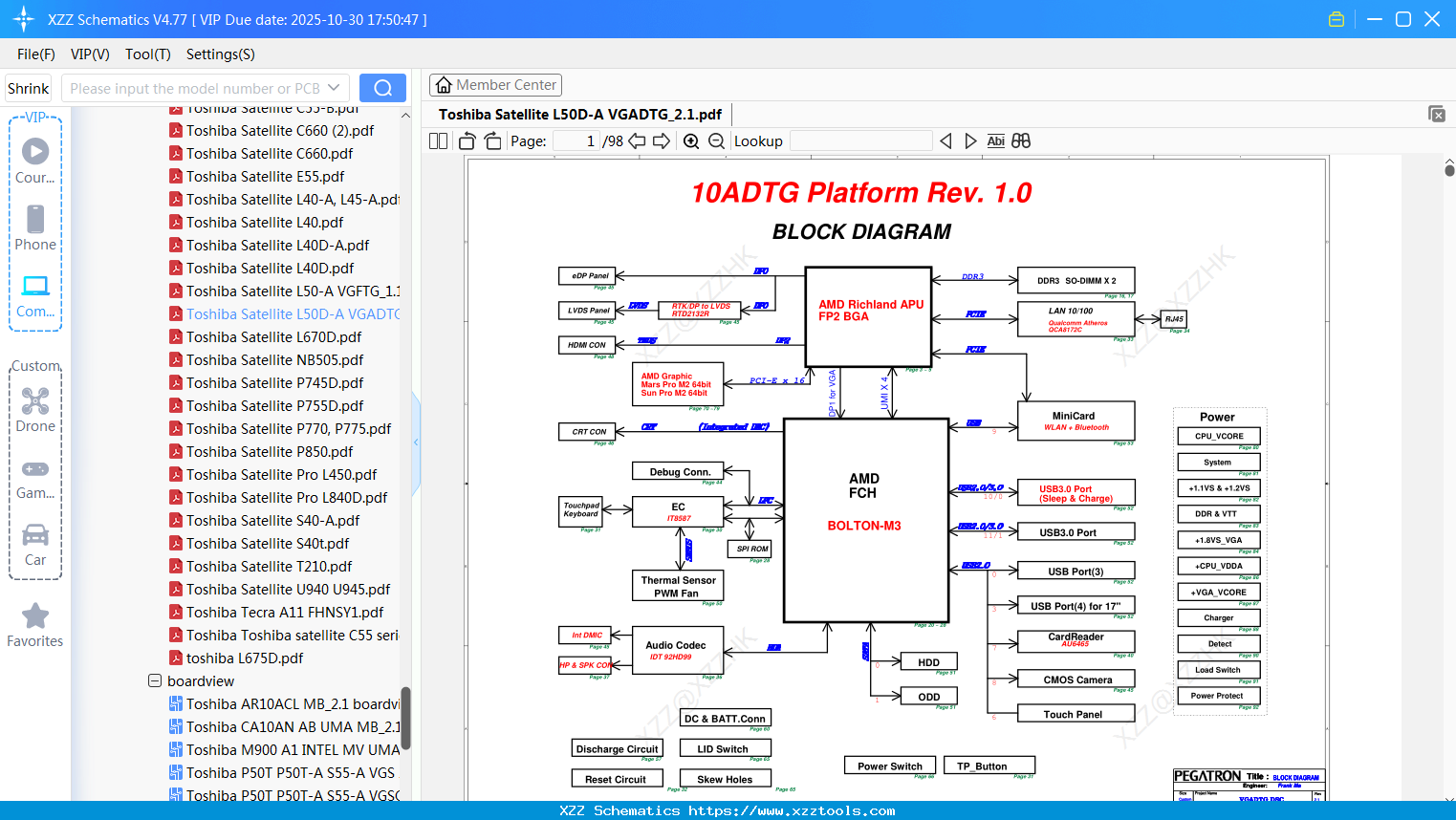Click the blue search button

click(x=382, y=88)
